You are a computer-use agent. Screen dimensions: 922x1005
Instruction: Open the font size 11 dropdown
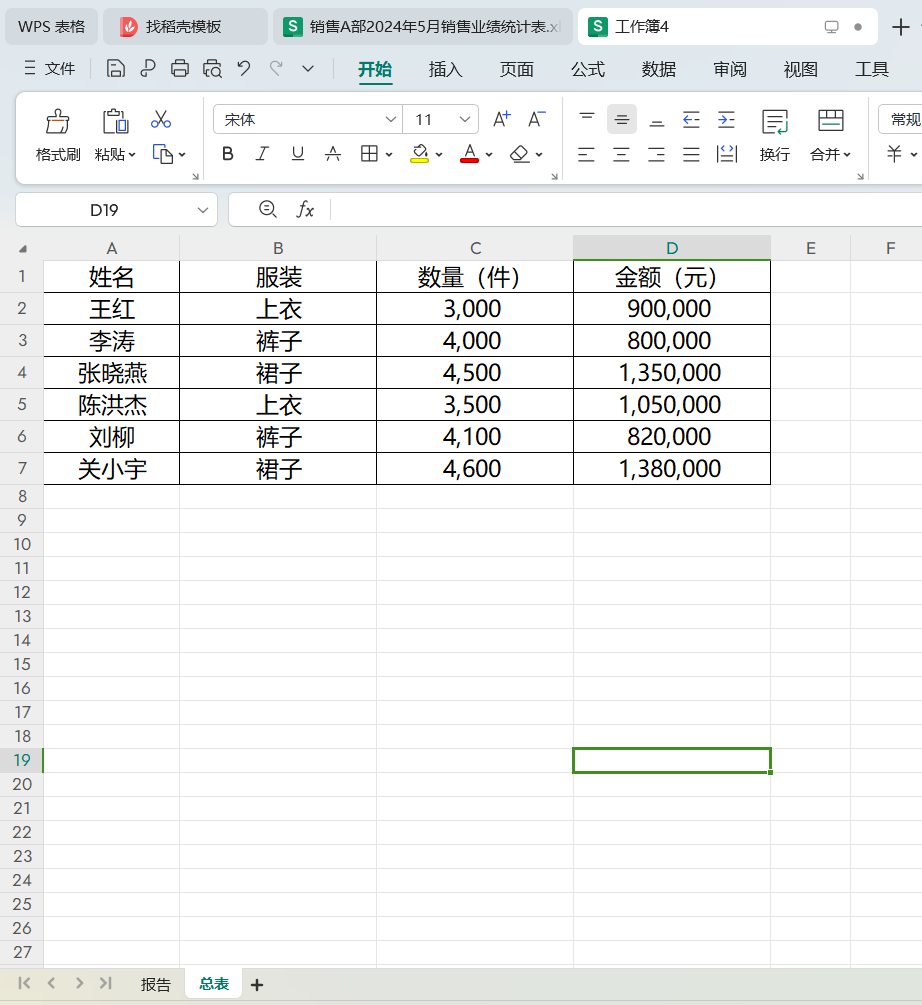[465, 119]
